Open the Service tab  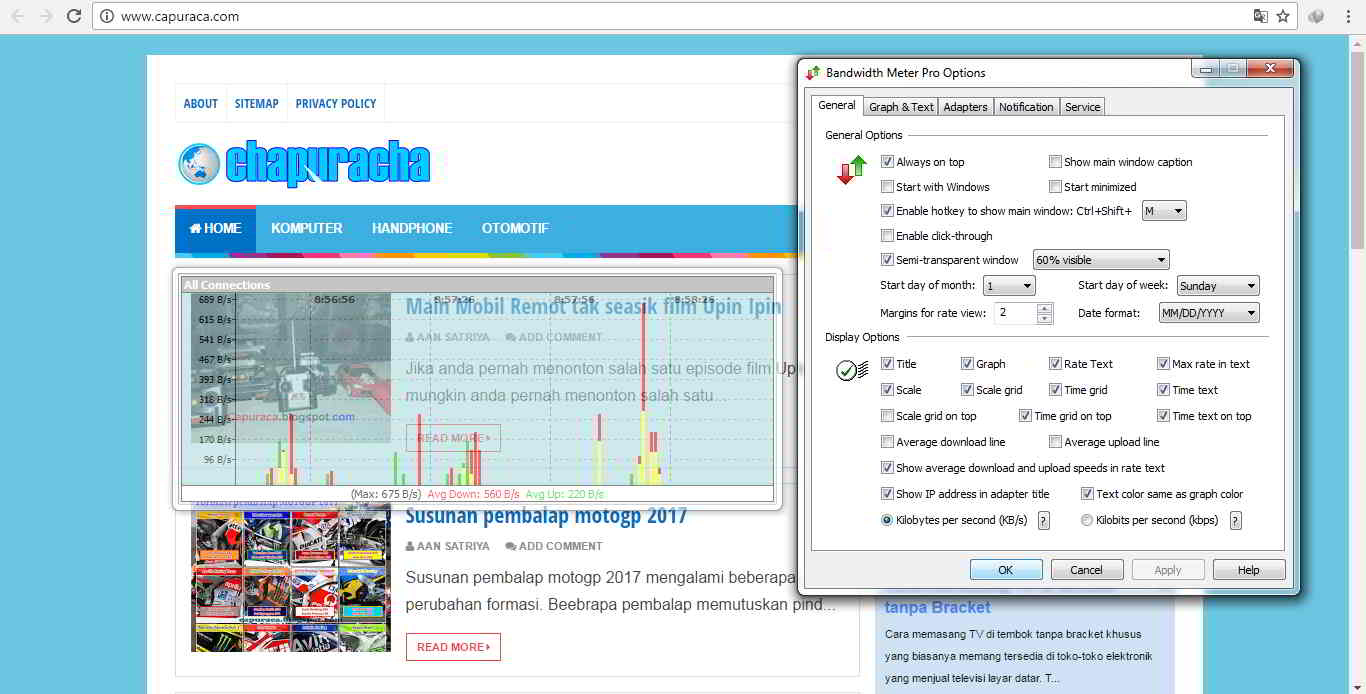click(1082, 107)
